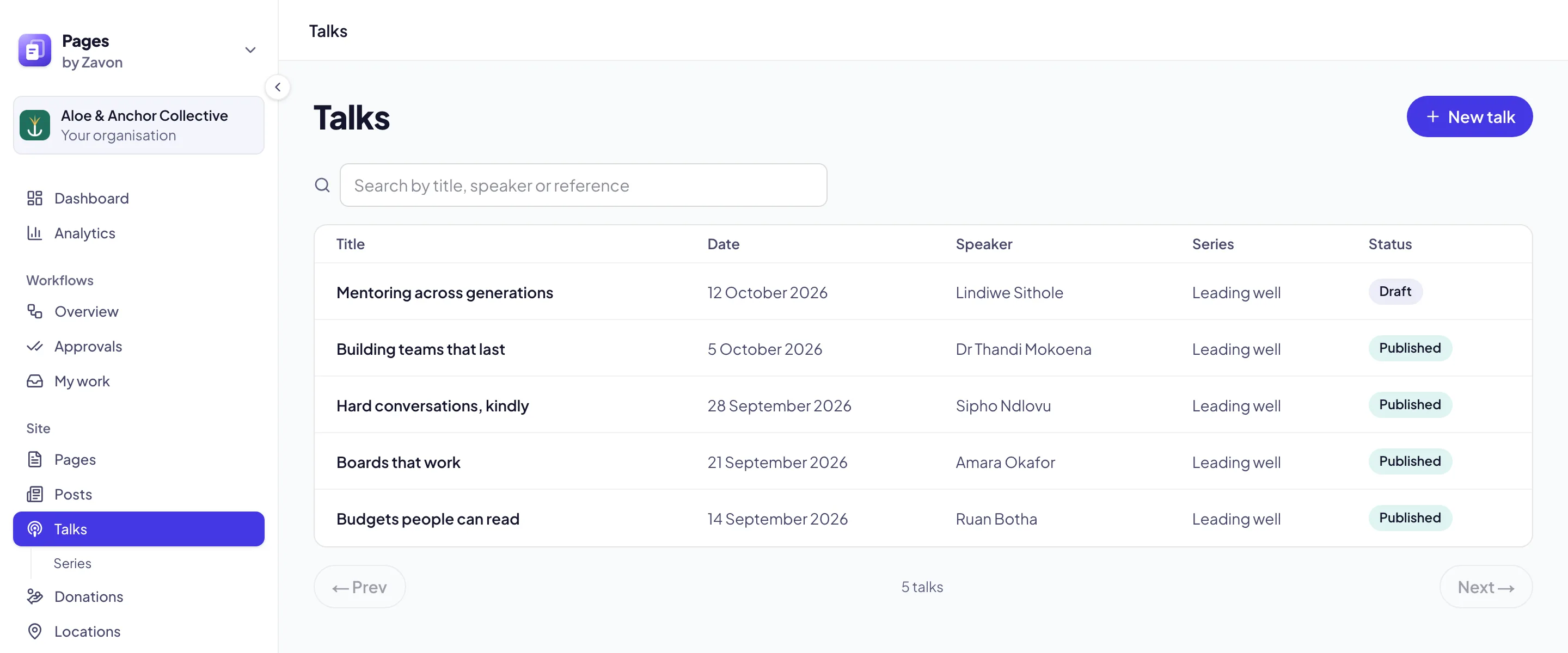Image resolution: width=1568 pixels, height=653 pixels.
Task: Create a talk with New talk button
Action: pos(1469,116)
